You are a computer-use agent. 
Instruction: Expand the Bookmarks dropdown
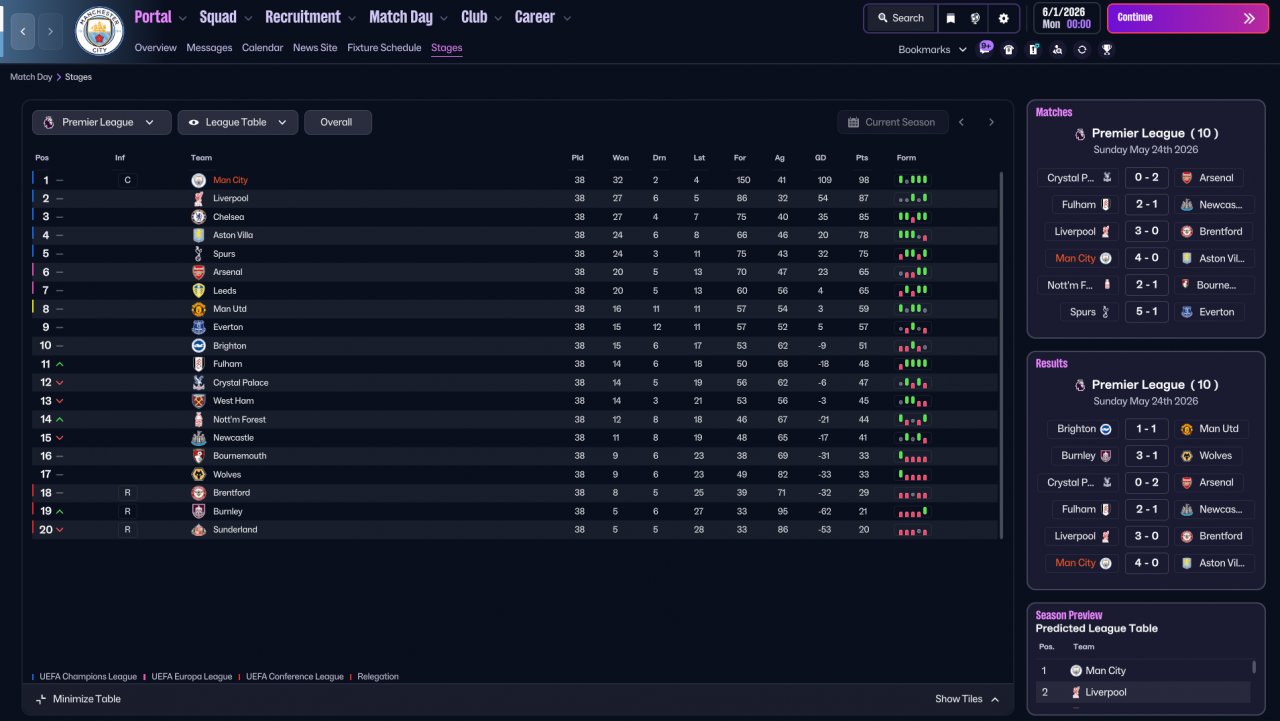click(x=932, y=49)
